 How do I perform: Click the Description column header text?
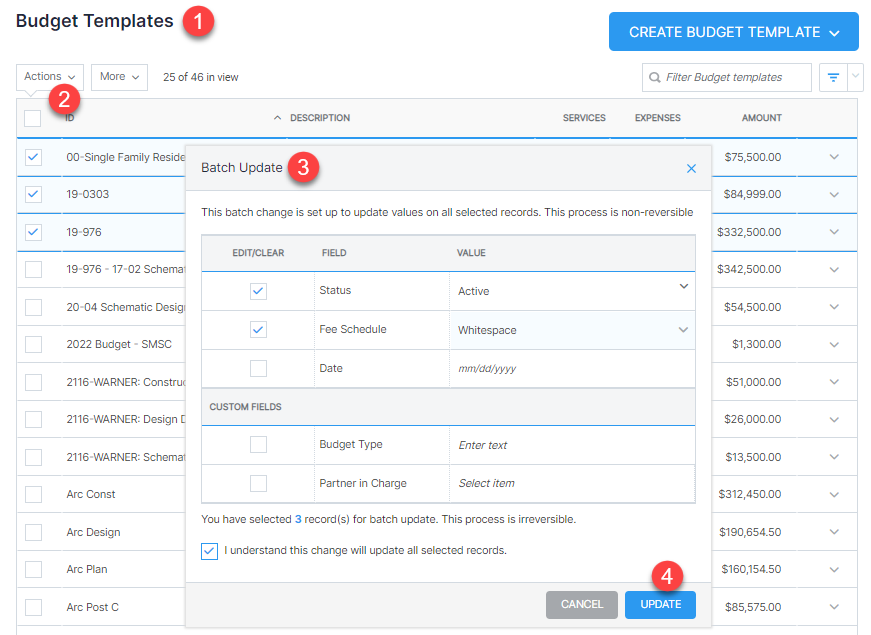(320, 118)
